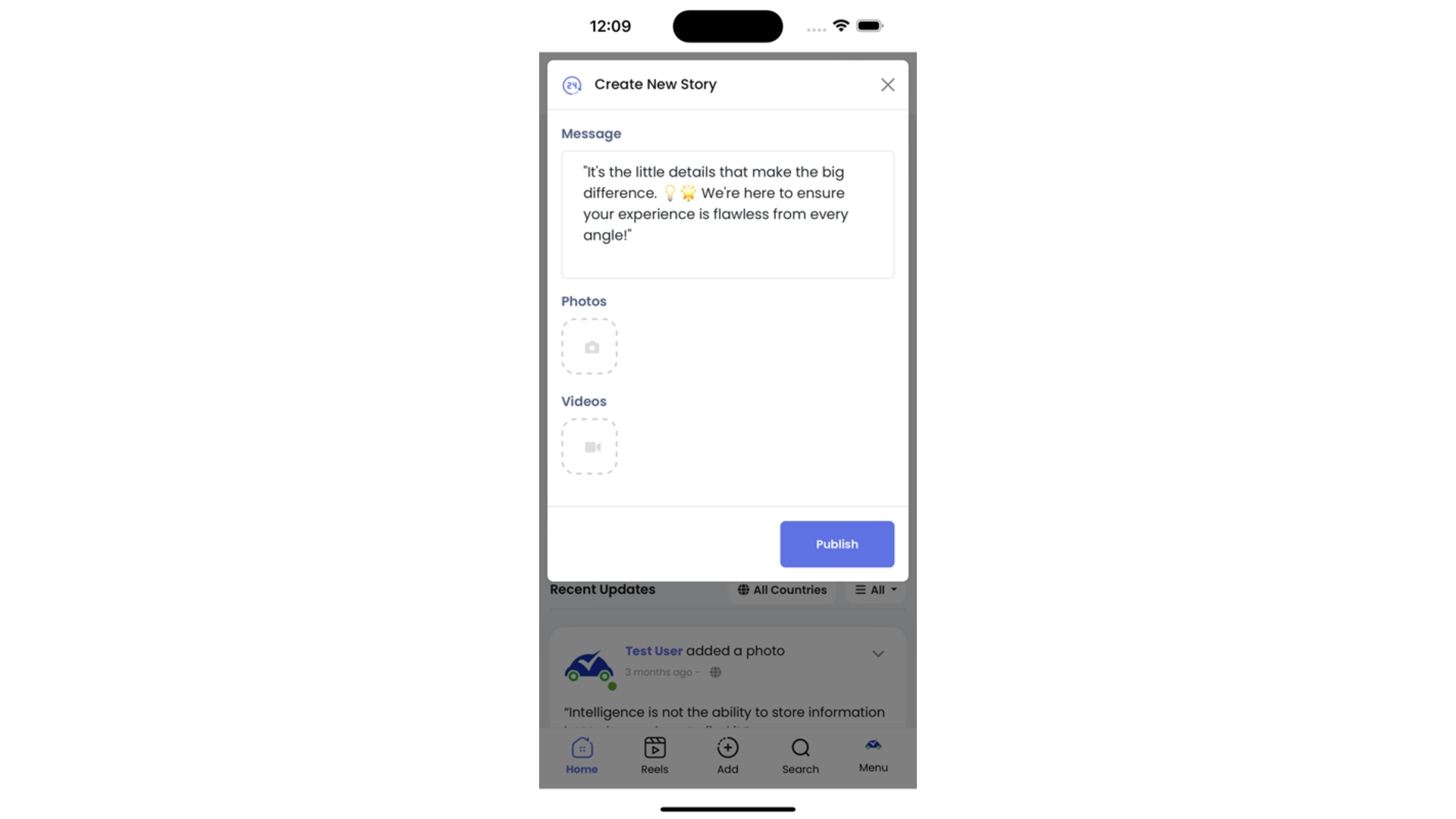Tap the battery indicator in status bar

870,26
